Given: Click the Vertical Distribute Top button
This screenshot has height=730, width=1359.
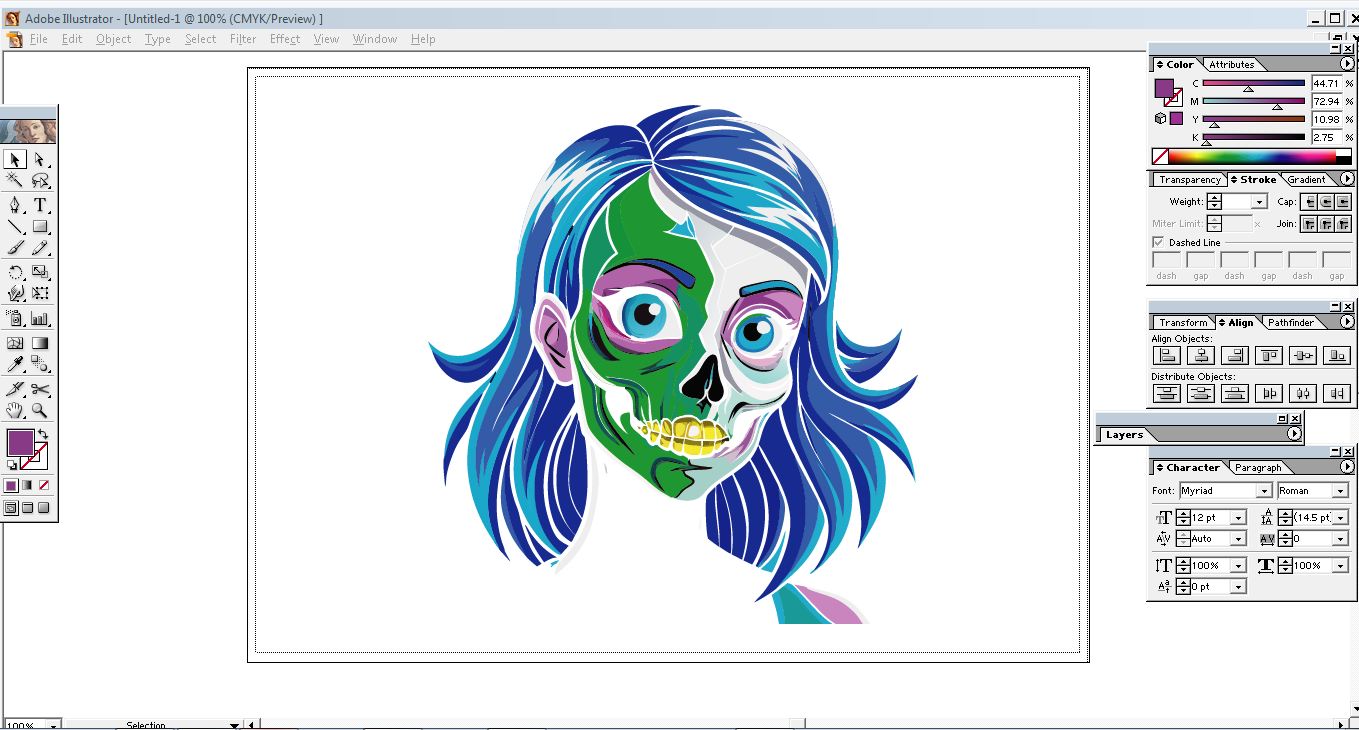Looking at the screenshot, I should [x=1167, y=393].
